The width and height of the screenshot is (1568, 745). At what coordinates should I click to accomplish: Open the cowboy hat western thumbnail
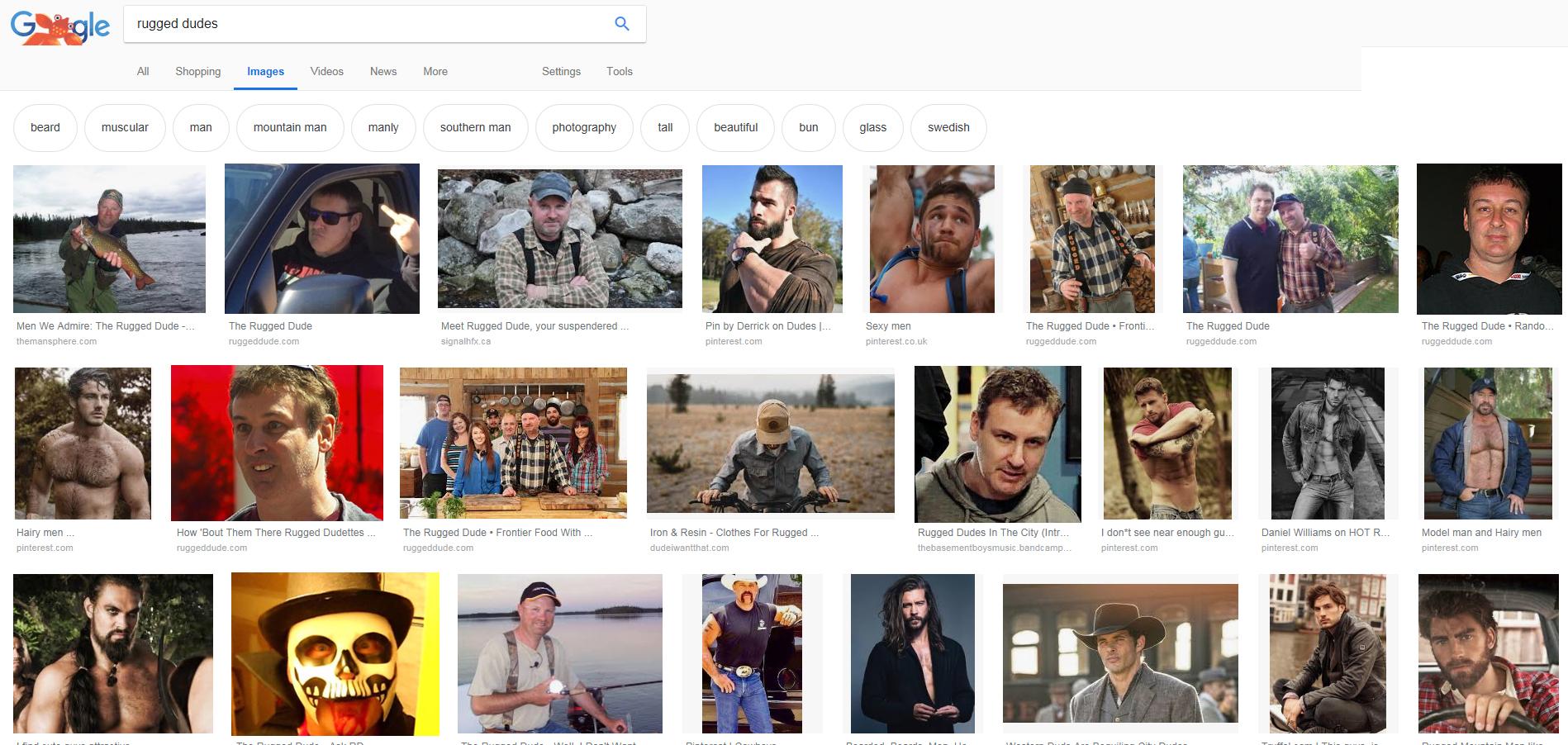point(1120,654)
